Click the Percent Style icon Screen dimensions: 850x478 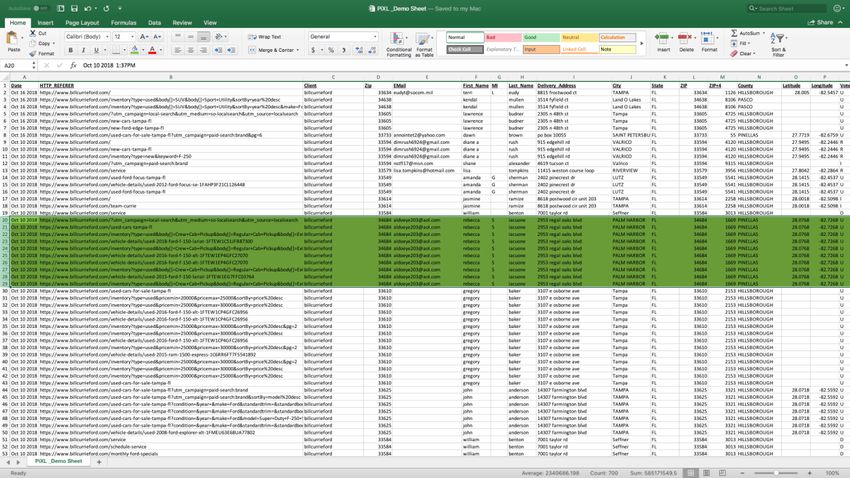click(x=331, y=50)
